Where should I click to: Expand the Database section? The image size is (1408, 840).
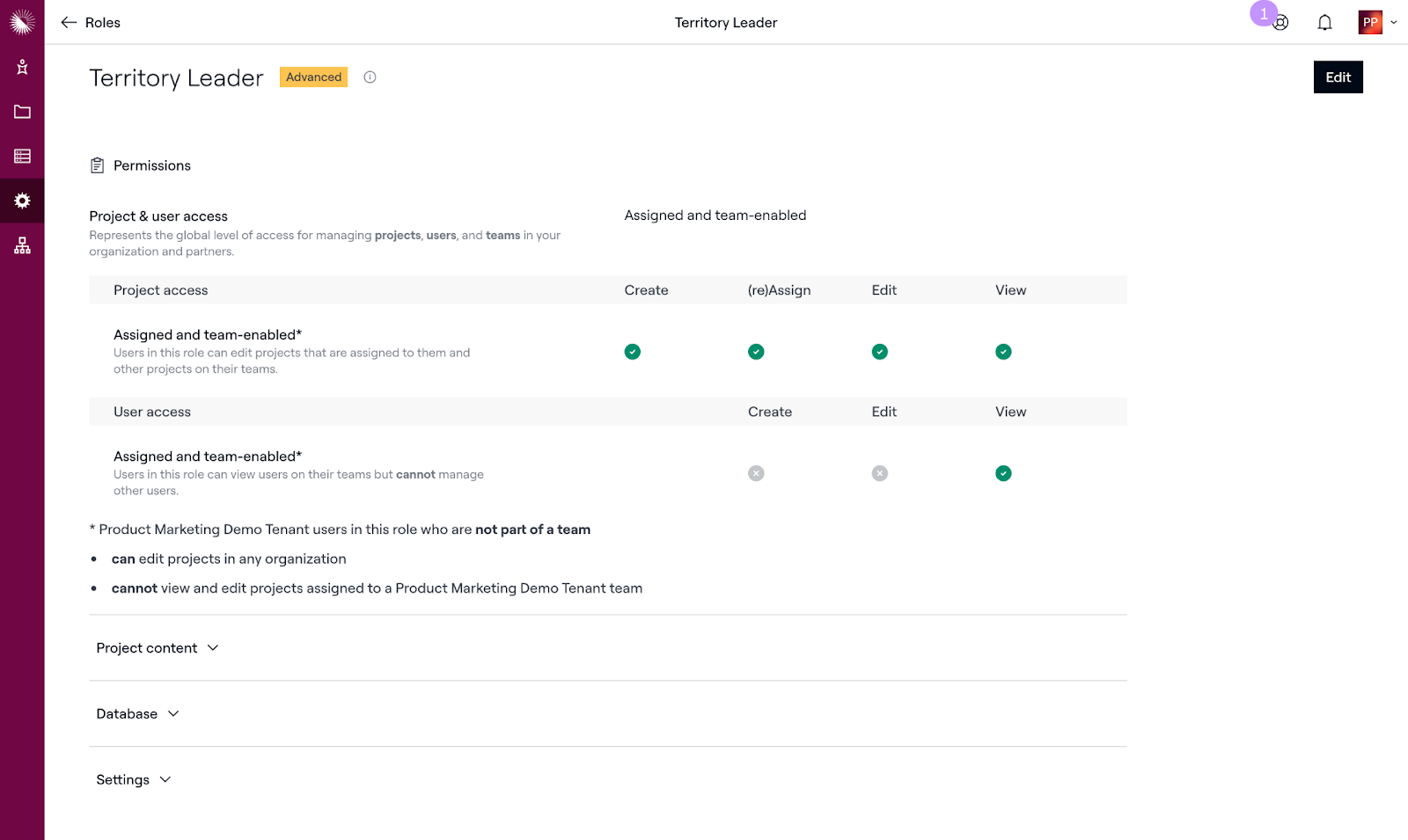(x=137, y=714)
